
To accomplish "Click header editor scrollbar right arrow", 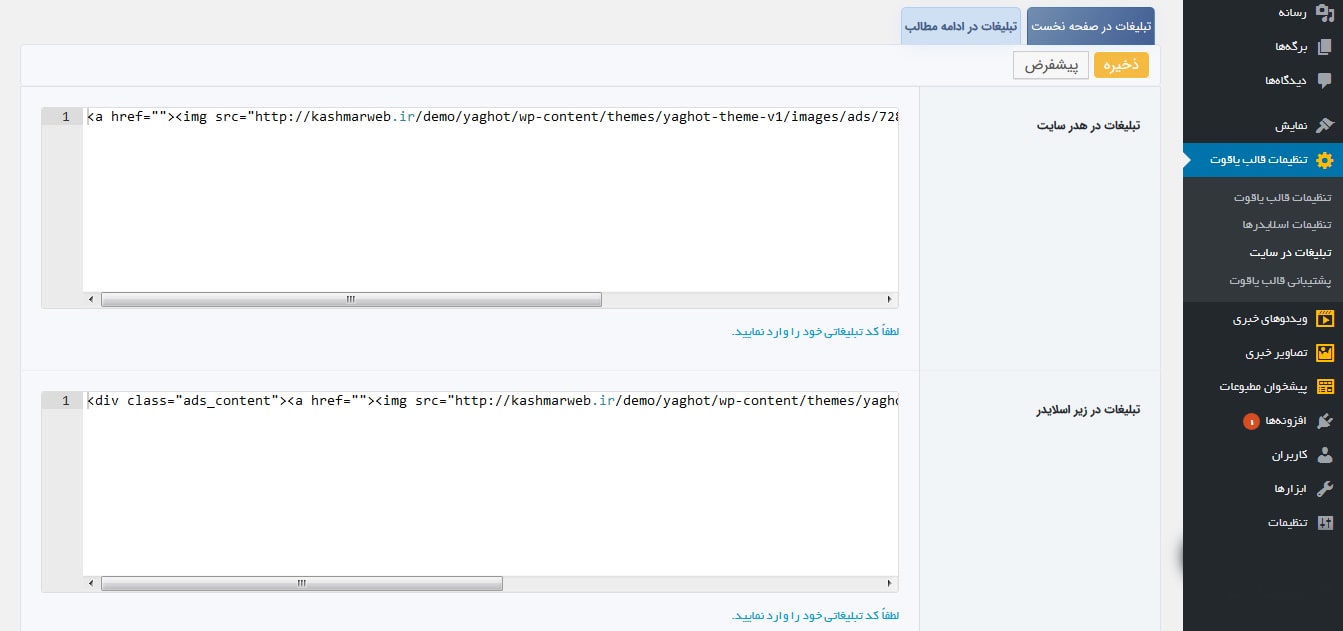I will coord(890,300).
